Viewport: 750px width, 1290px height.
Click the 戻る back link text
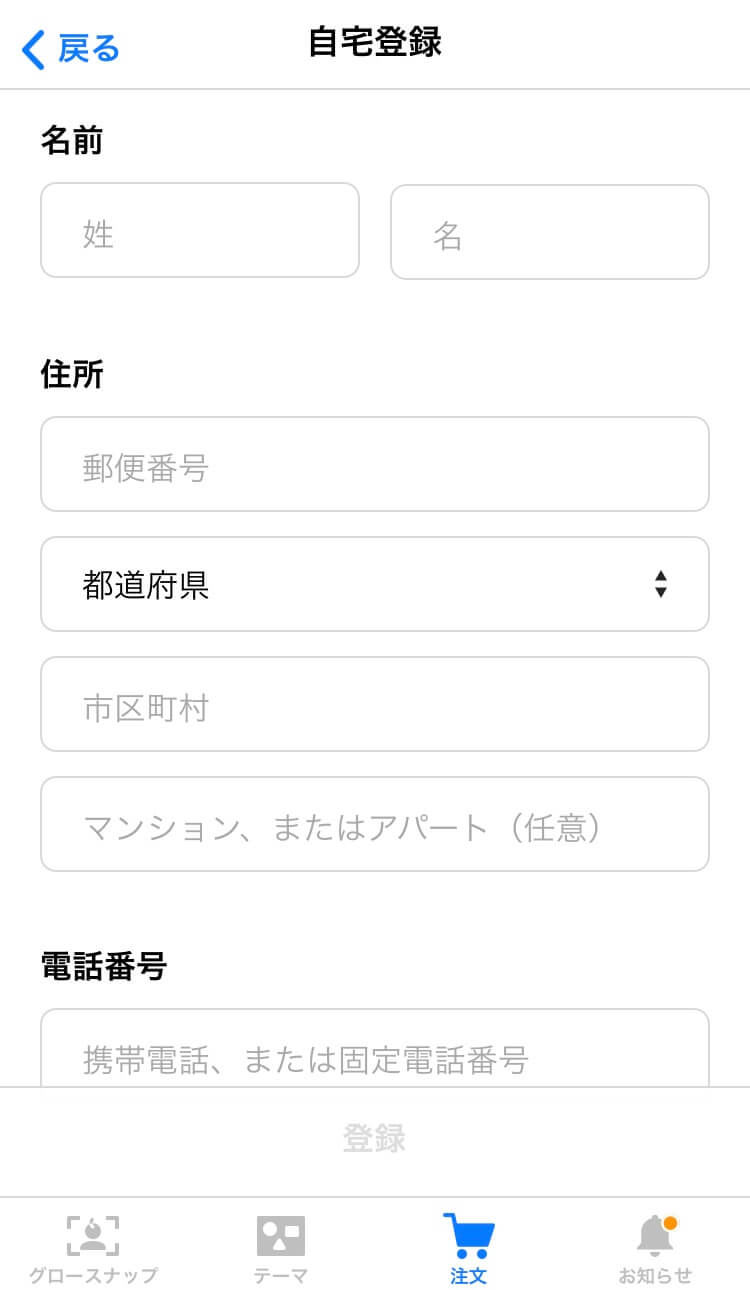pyautogui.click(x=89, y=48)
